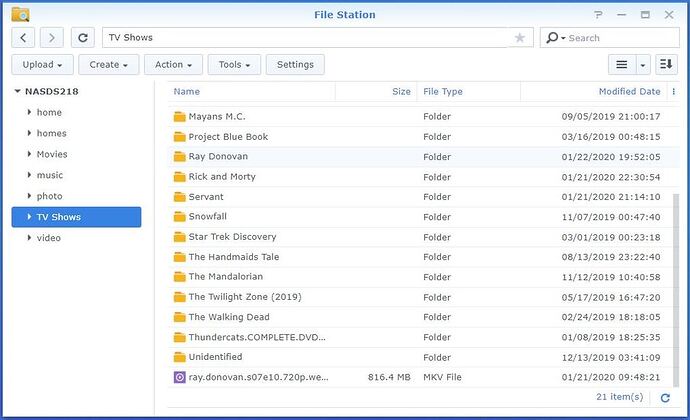The image size is (690, 420).
Task: Open the sort order button
Action: [666, 65]
